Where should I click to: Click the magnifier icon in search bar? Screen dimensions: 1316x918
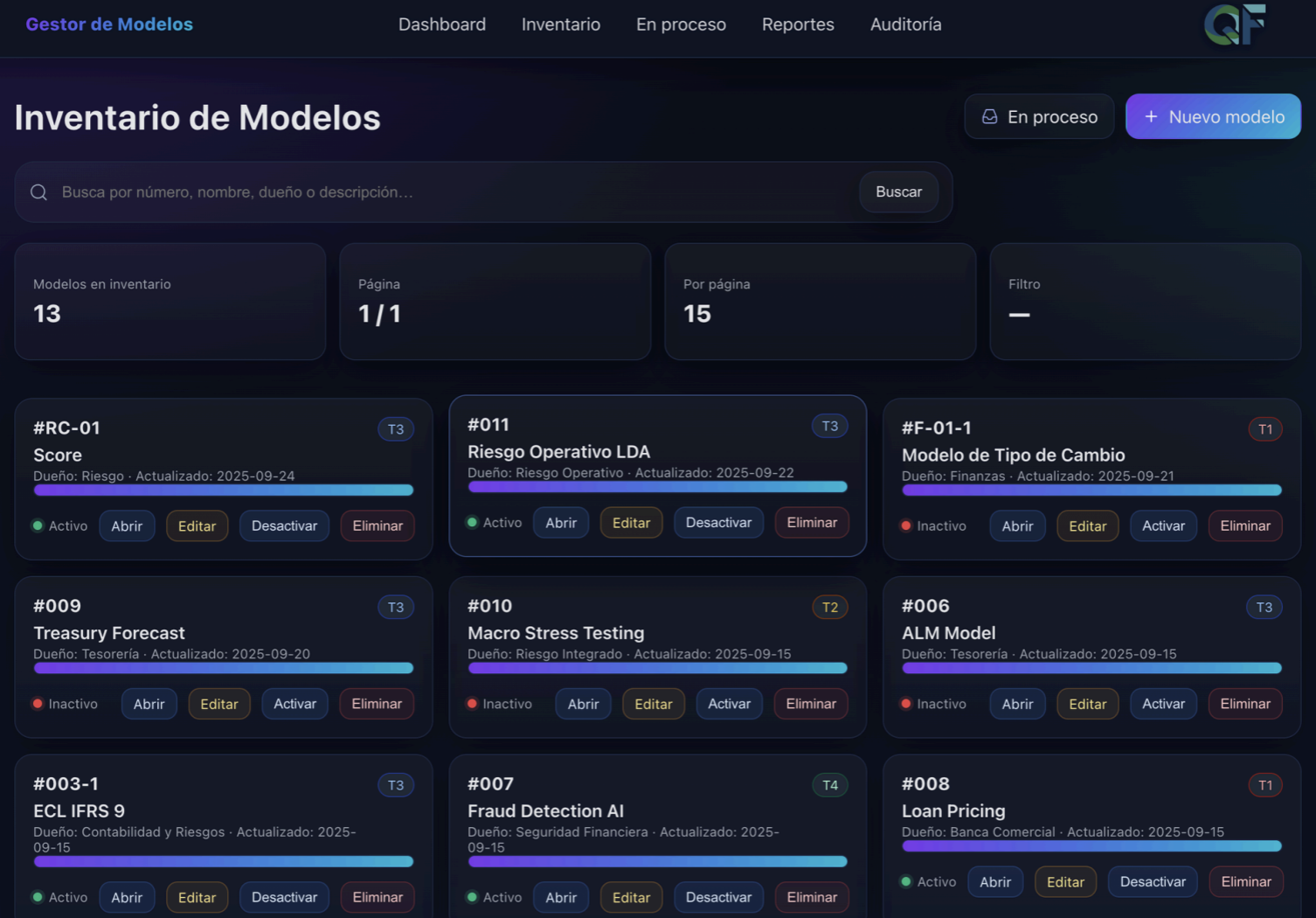(x=39, y=192)
